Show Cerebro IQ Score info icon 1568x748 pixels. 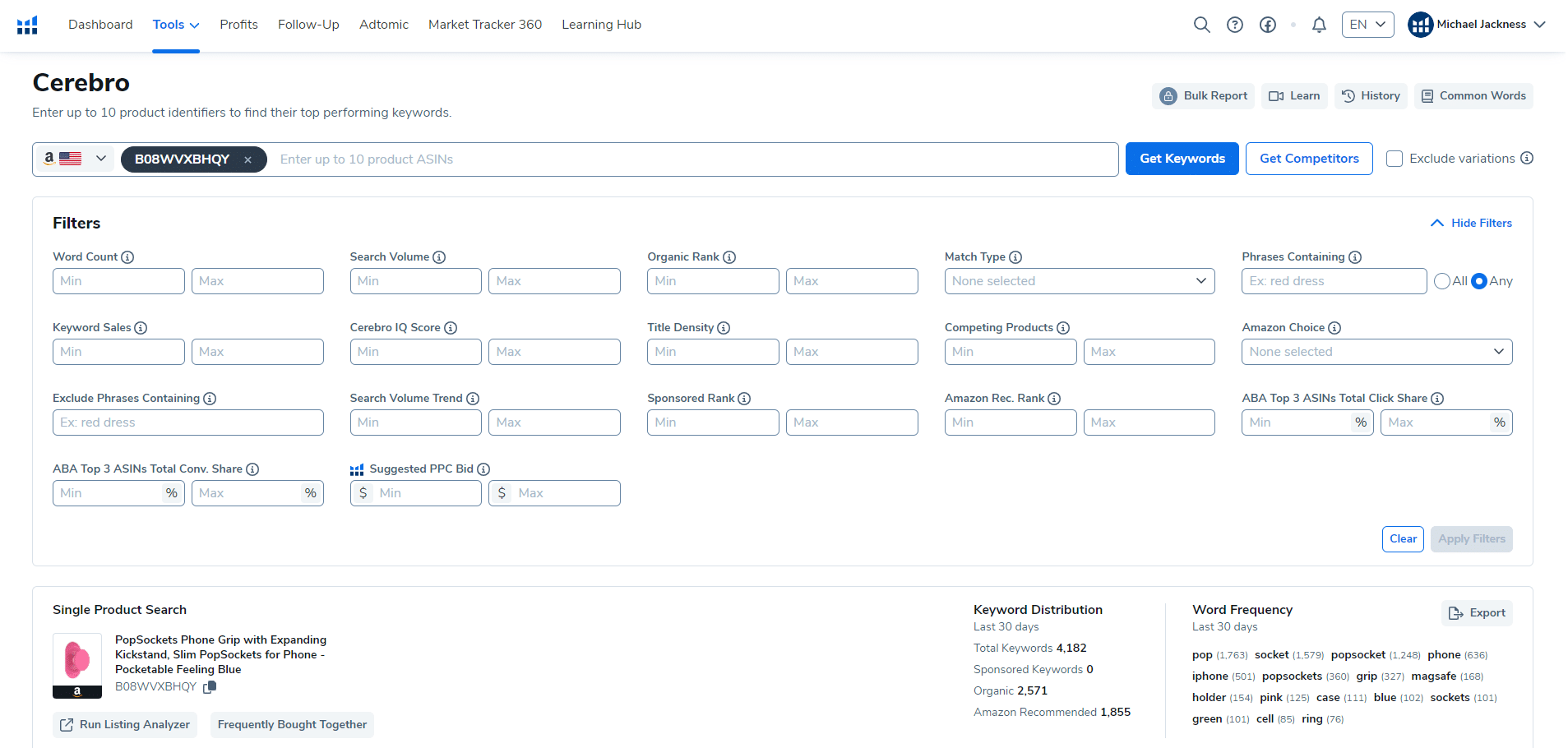tap(451, 328)
